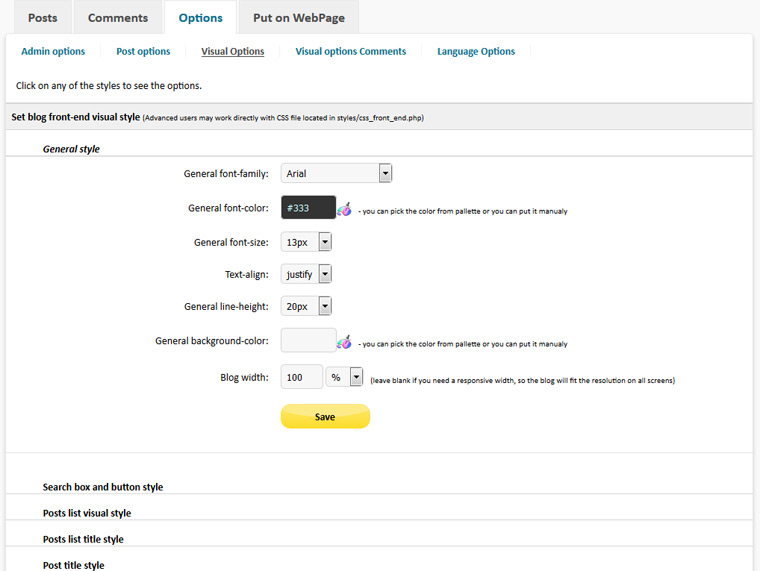Click the 'leave blank if you need a responsive width' note
The height and width of the screenshot is (571, 760).
click(x=522, y=381)
